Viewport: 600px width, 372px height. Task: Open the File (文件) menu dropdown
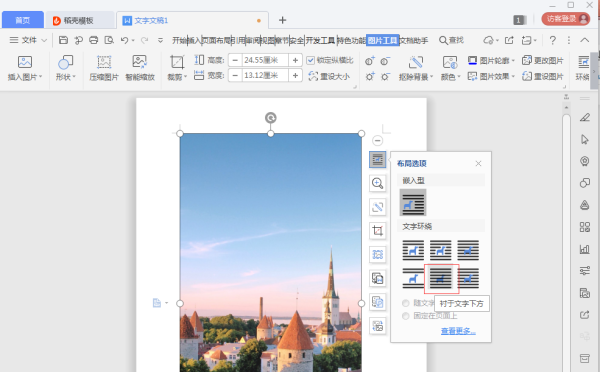coord(28,40)
